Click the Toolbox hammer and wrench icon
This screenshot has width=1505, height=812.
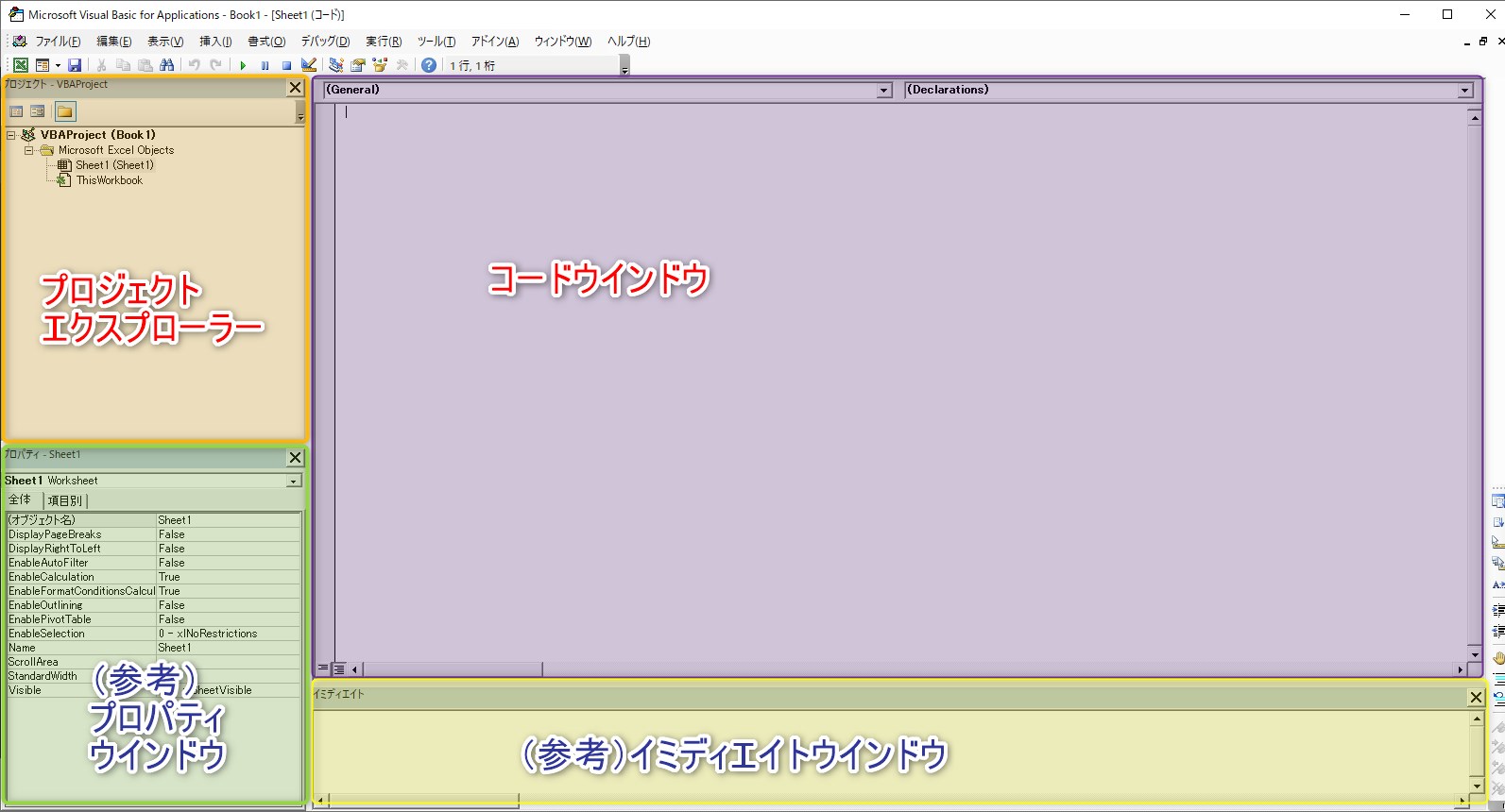402,65
